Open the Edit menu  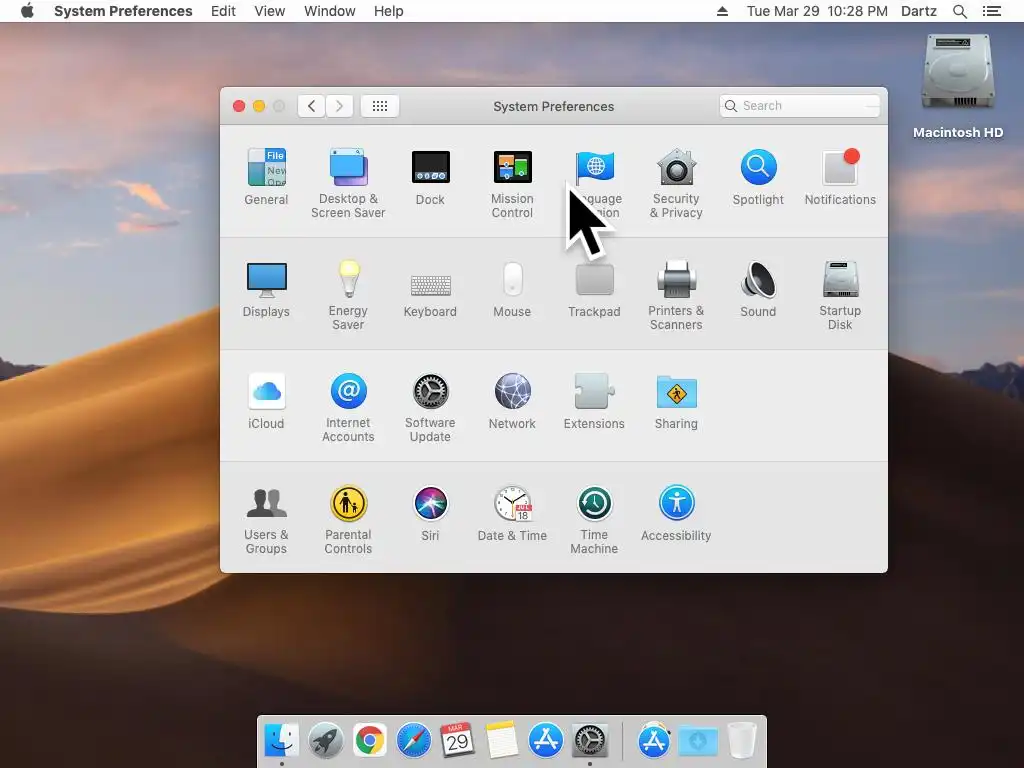223,11
